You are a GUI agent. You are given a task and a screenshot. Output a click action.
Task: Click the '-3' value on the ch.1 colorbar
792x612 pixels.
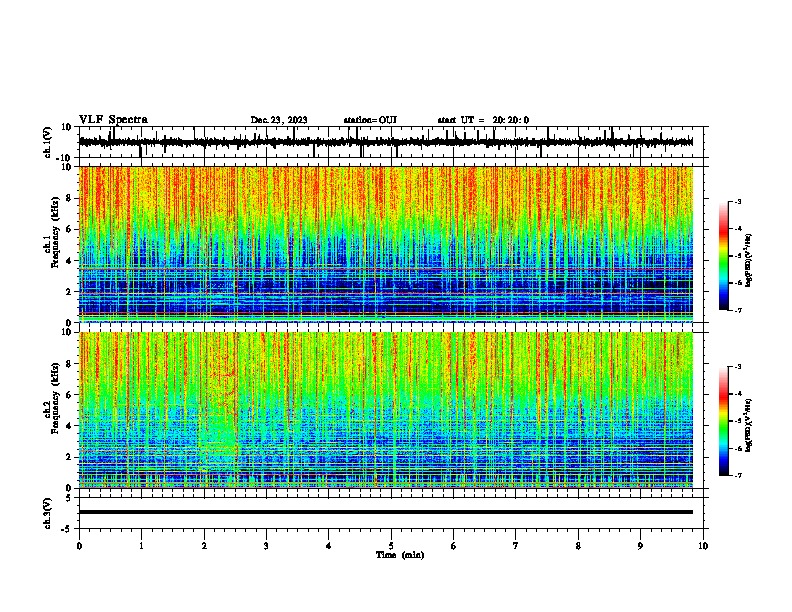click(x=737, y=201)
